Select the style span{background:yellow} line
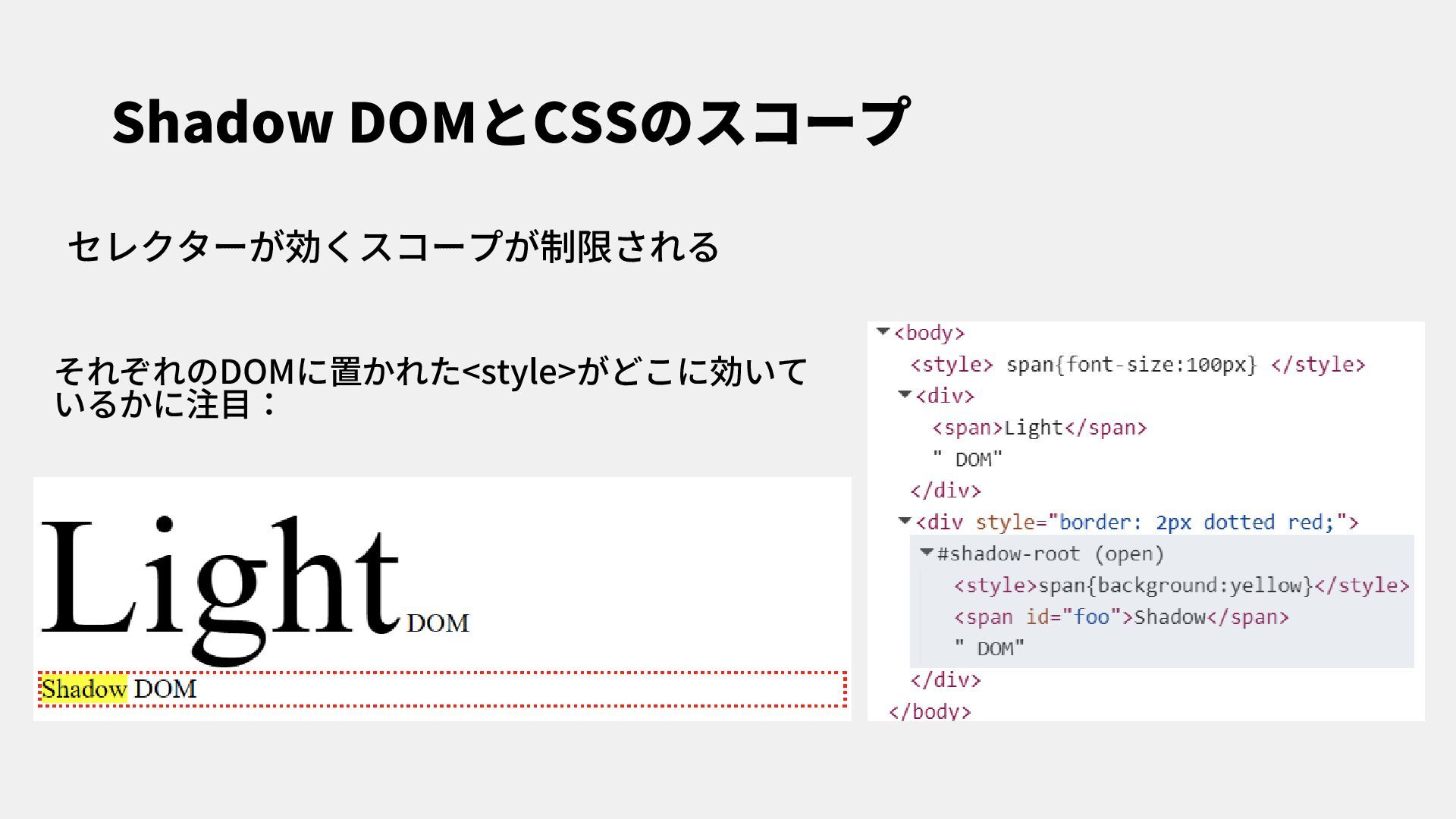This screenshot has width=1456, height=819. coord(1181,585)
